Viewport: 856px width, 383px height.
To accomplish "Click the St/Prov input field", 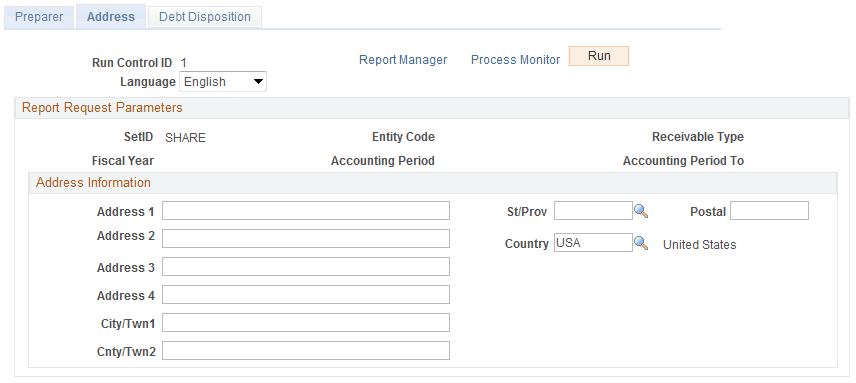I will pos(593,211).
